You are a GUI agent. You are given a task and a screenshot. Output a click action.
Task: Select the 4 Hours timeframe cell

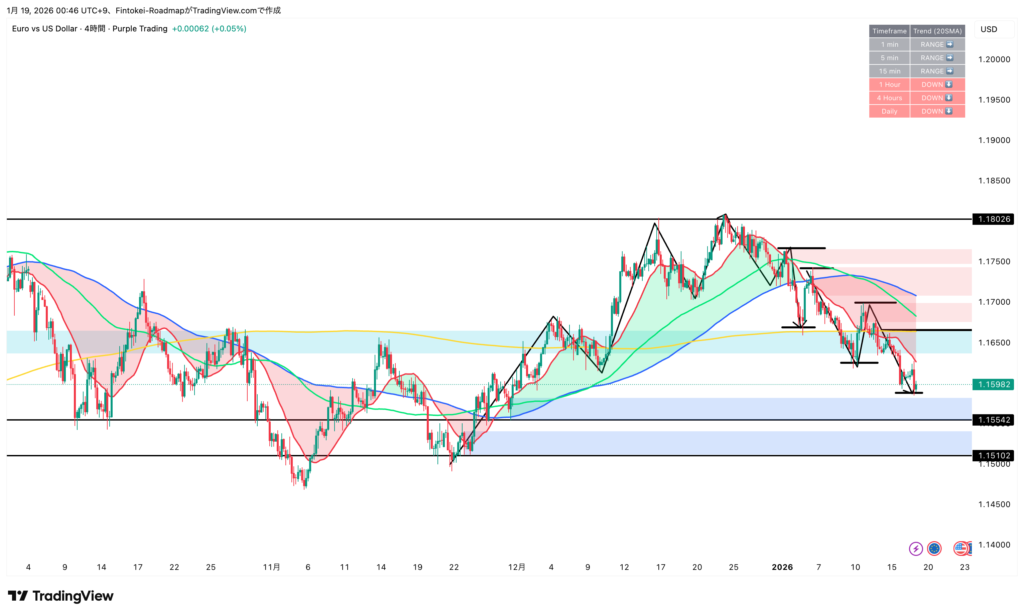pyautogui.click(x=889, y=98)
